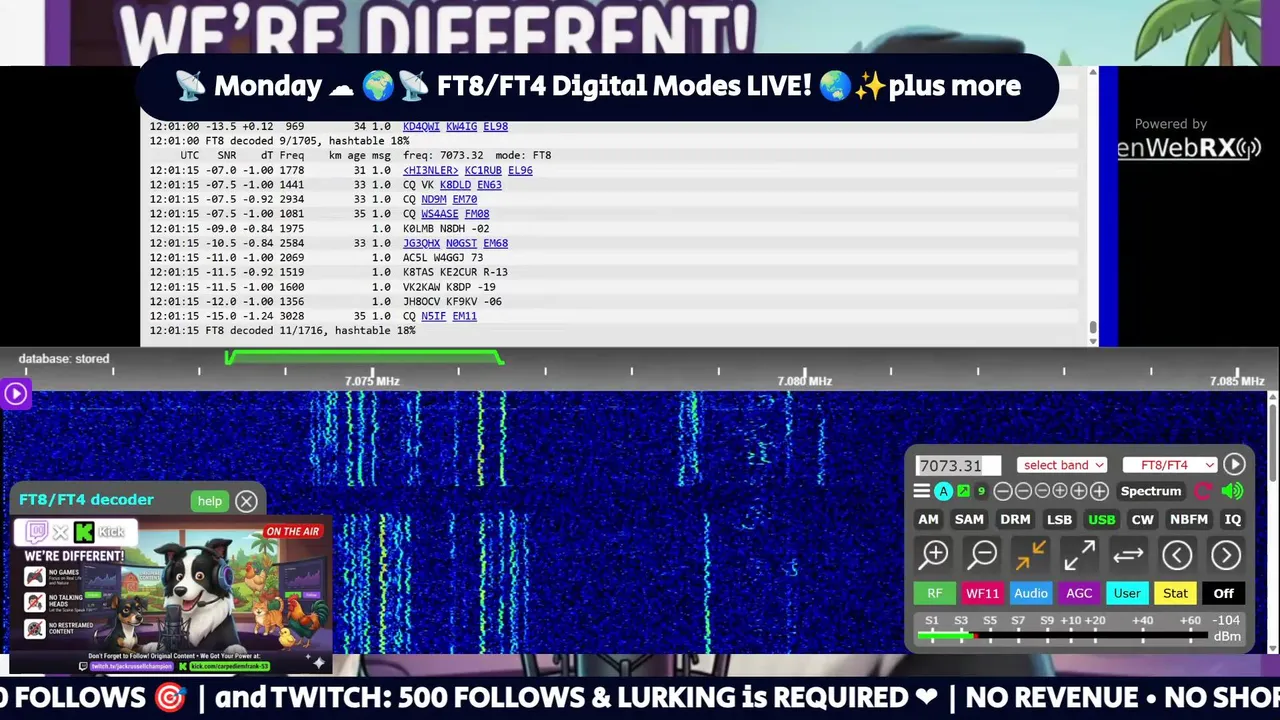Viewport: 1280px width, 720px height.
Task: Click the largest plus frequency step button
Action: pyautogui.click(x=1099, y=491)
